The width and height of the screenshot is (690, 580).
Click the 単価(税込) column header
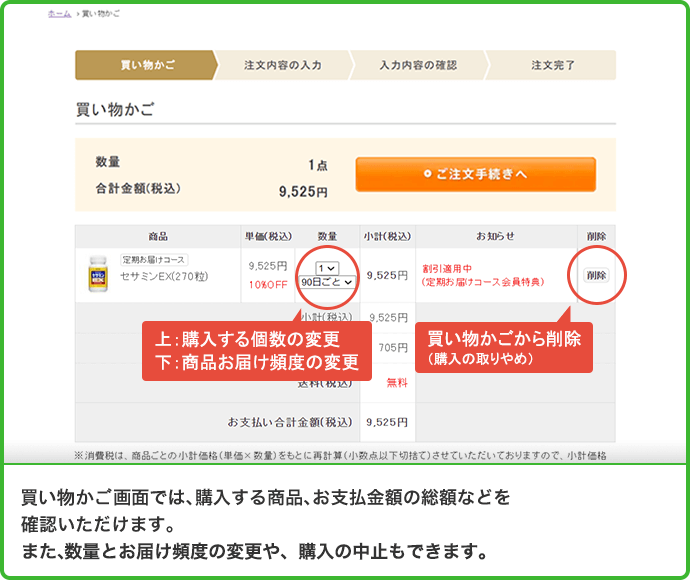[268, 236]
